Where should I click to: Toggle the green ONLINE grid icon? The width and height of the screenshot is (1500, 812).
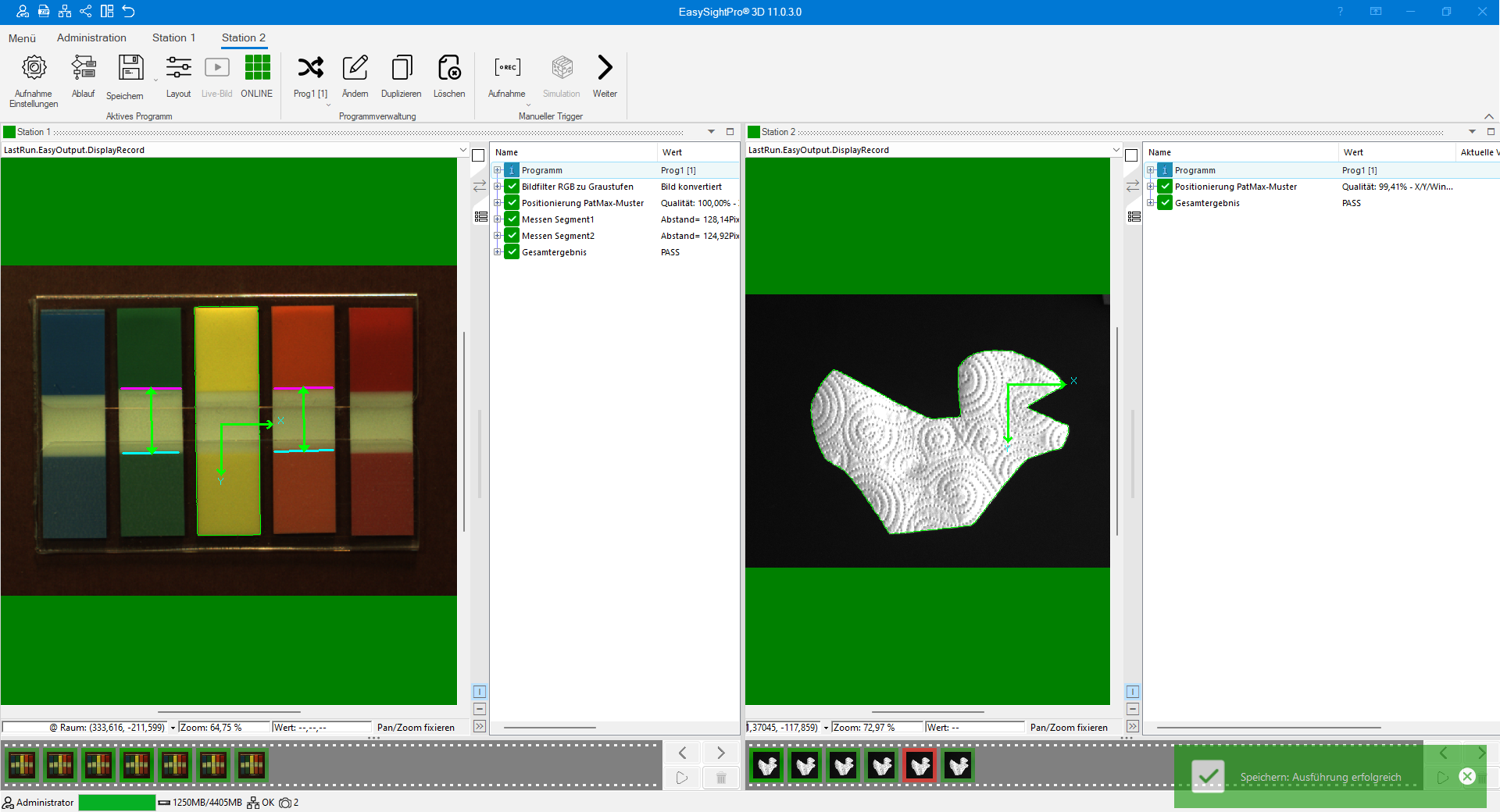pyautogui.click(x=257, y=69)
